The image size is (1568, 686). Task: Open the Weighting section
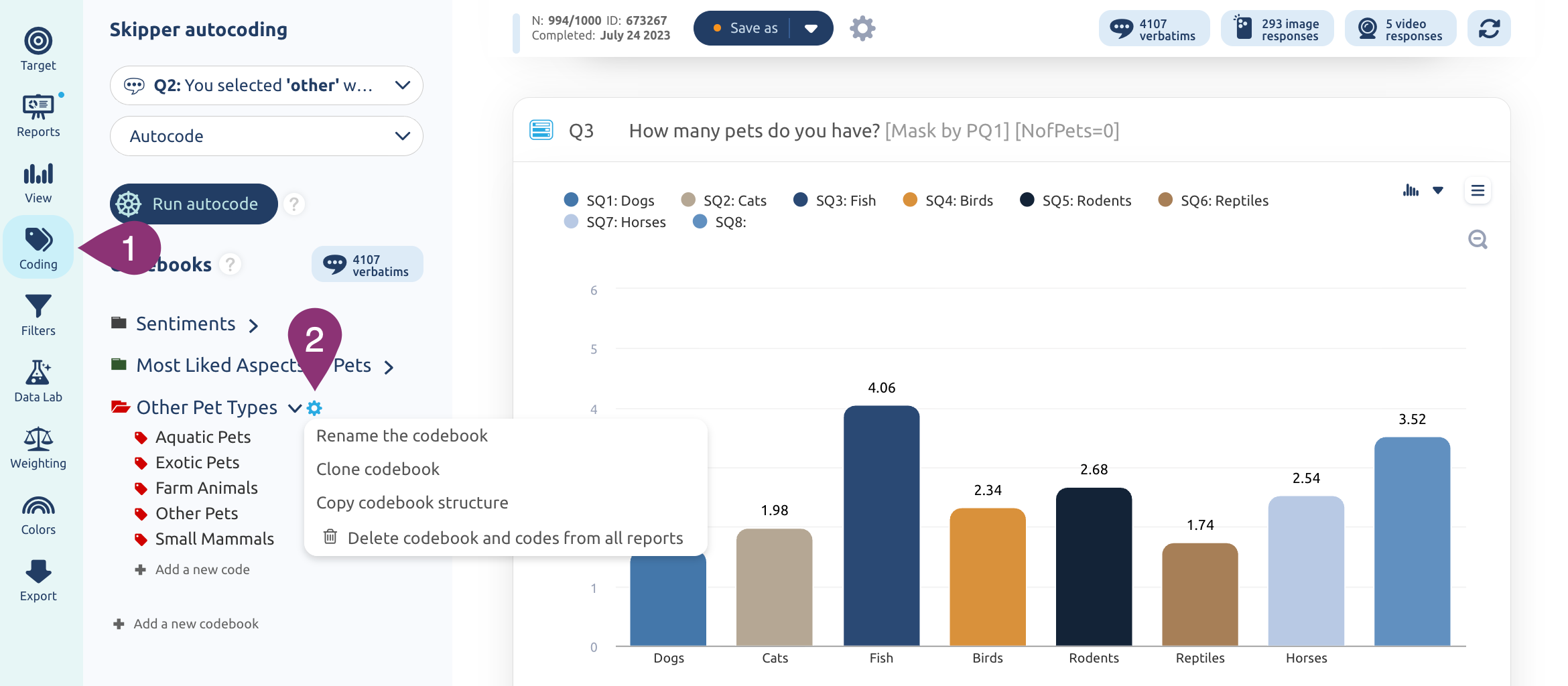click(x=38, y=448)
